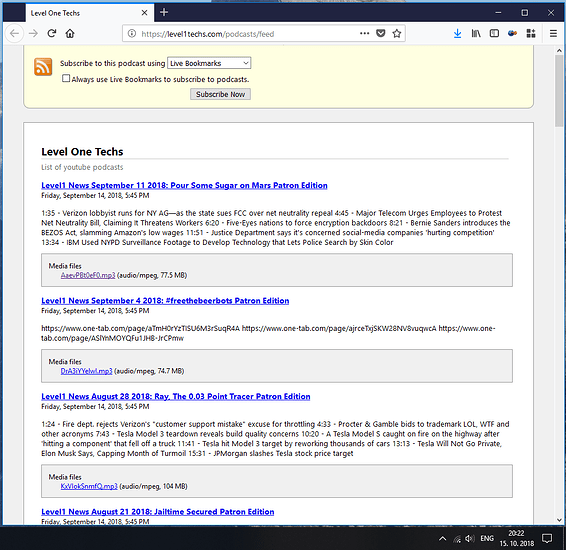The width and height of the screenshot is (566, 550).
Task: Open Level1 News August 21 2018 episode
Action: point(157,512)
